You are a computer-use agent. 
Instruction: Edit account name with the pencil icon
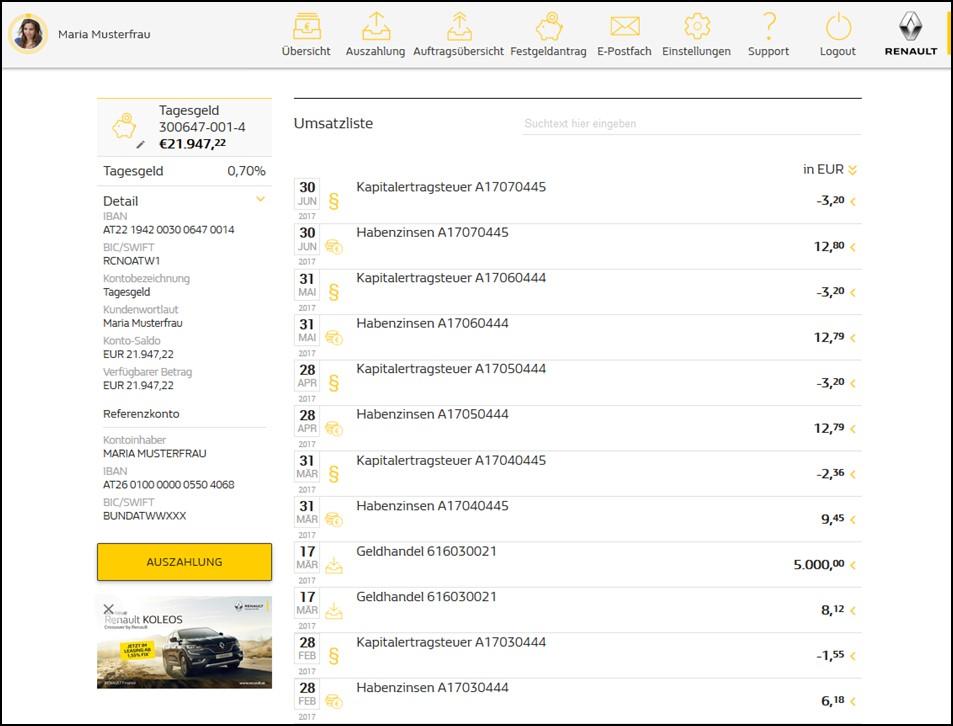pyautogui.click(x=141, y=144)
